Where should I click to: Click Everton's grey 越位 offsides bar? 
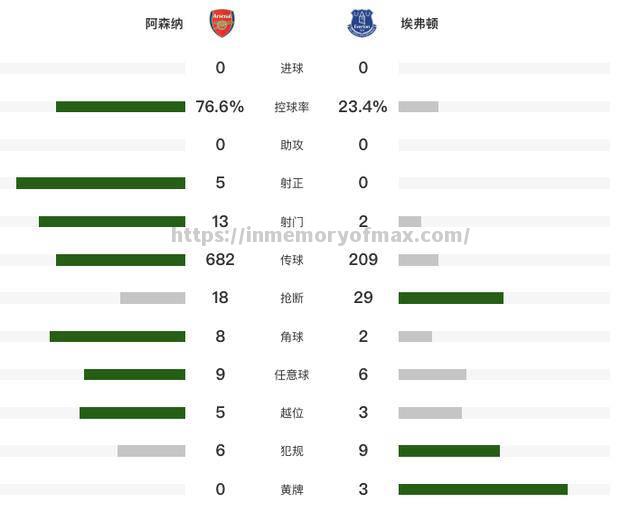[x=430, y=413]
